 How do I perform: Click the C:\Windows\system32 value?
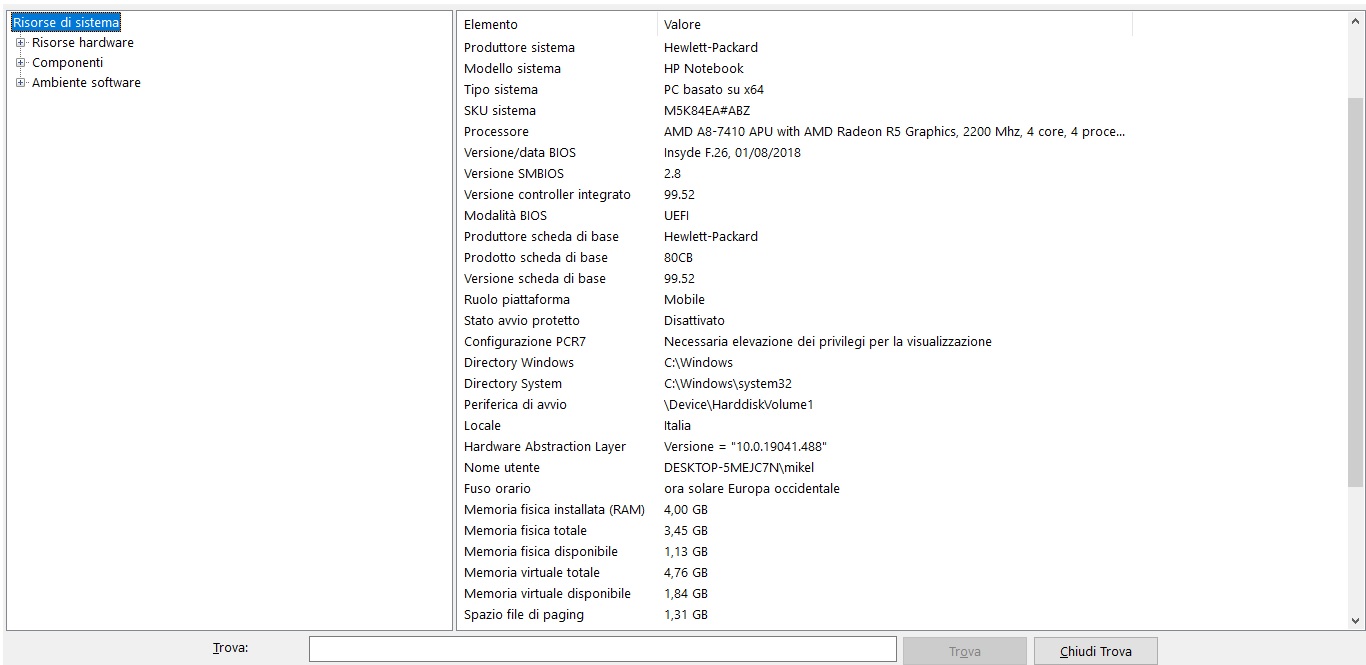(728, 383)
